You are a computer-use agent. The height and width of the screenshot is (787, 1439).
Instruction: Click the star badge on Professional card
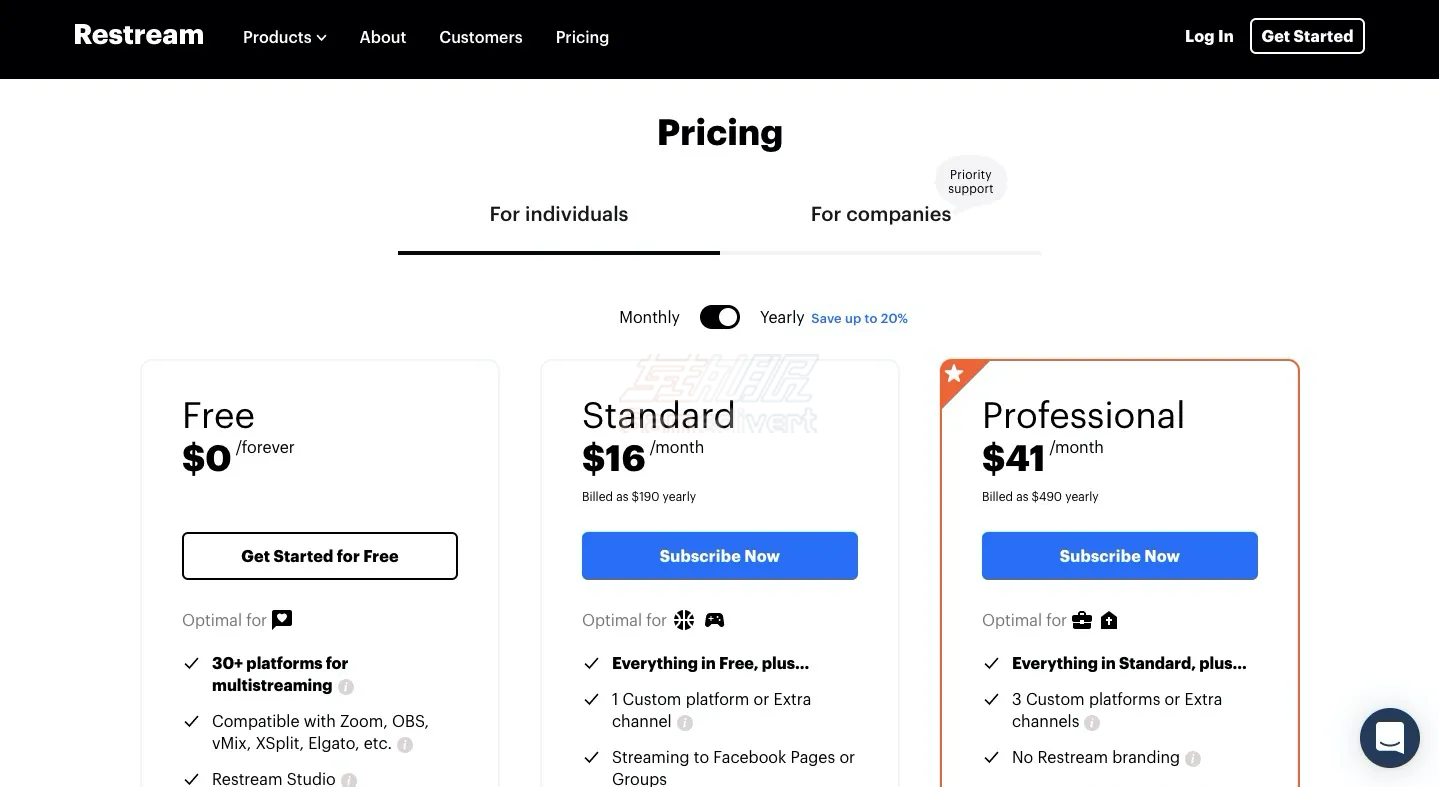click(954, 374)
